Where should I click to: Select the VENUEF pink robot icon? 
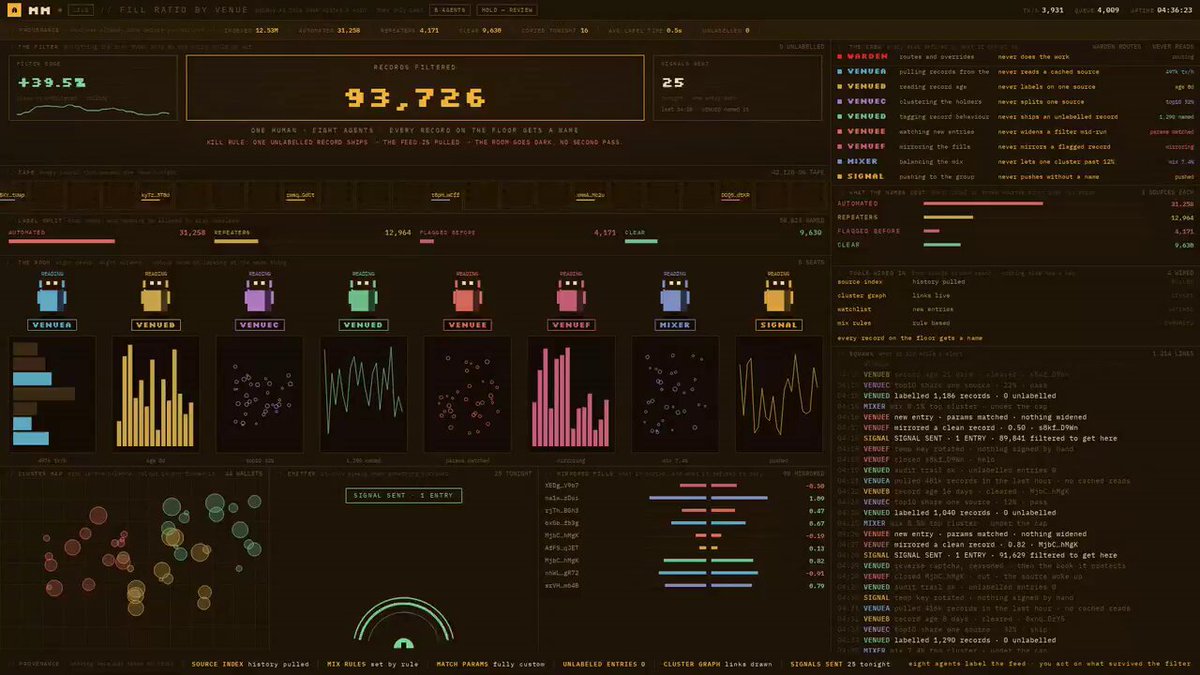pyautogui.click(x=571, y=296)
